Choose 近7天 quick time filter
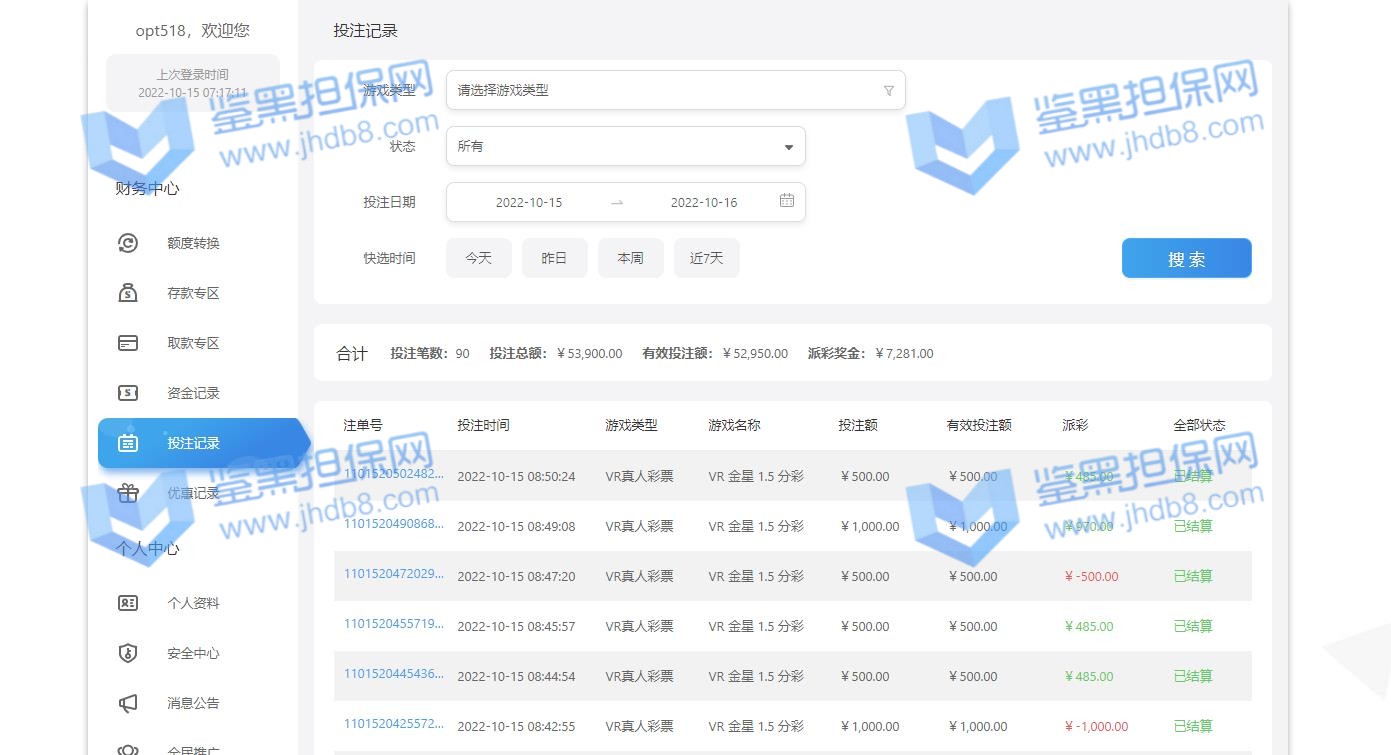 point(706,258)
